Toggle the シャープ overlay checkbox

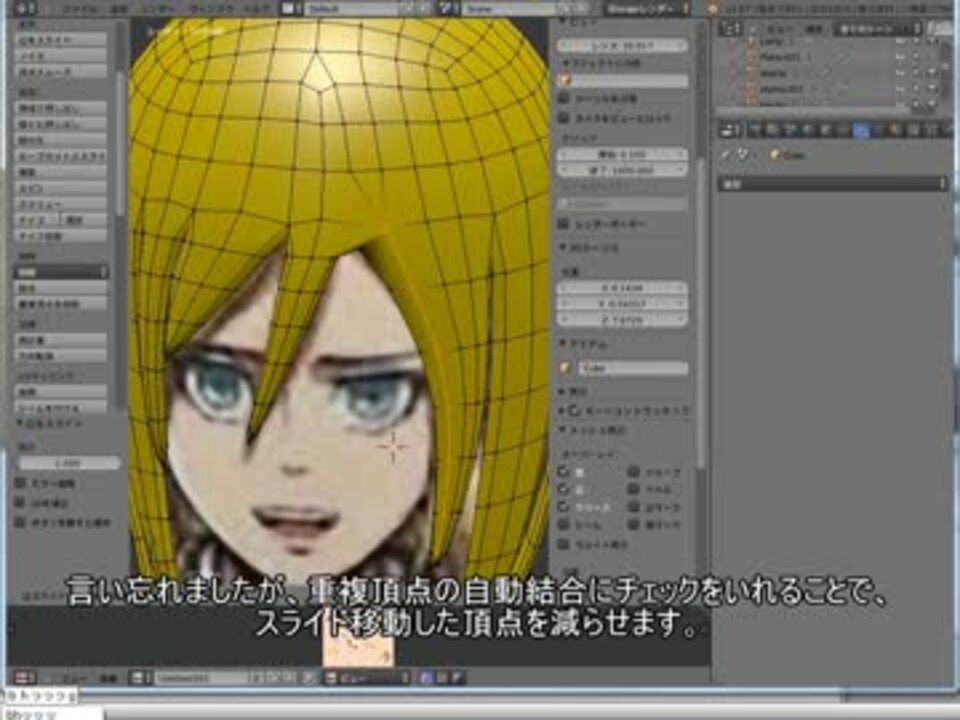[x=634, y=472]
